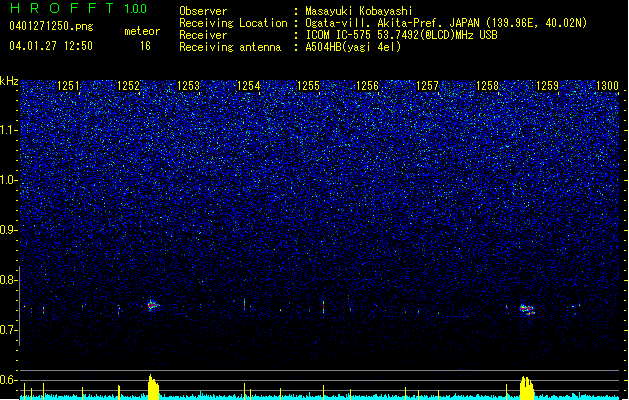629x400 pixels.
Task: Click the Ogata-vill. Akita-Pref. JAPAN location text
Action: (446, 23)
